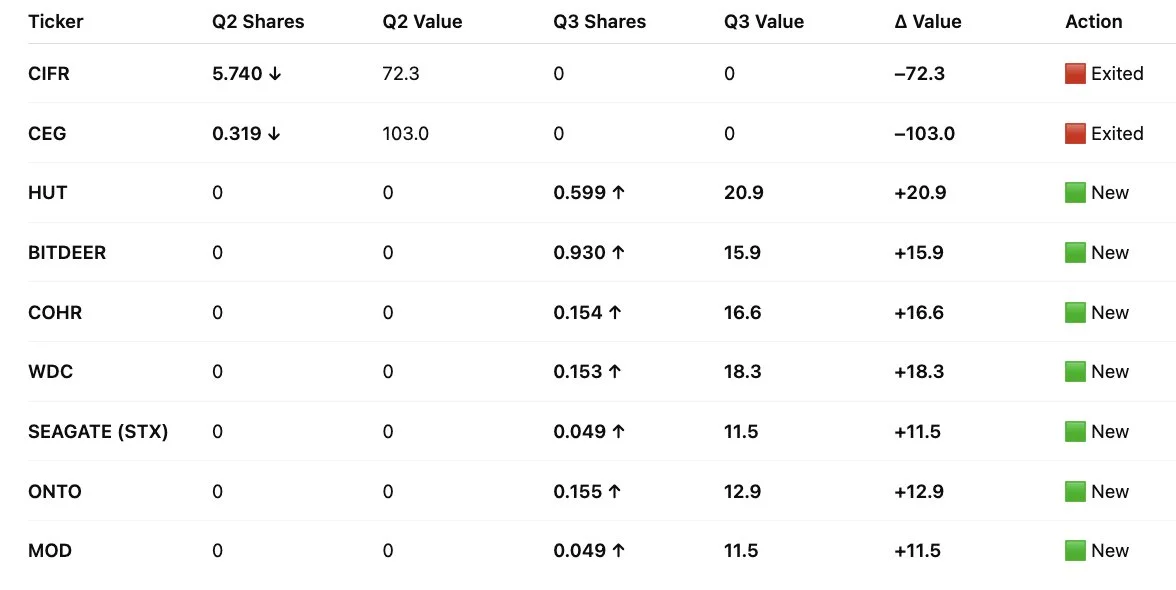Viewport: 1176px width, 590px height.
Task: Click the red square beside CIFR's Exited
Action: tap(1075, 74)
